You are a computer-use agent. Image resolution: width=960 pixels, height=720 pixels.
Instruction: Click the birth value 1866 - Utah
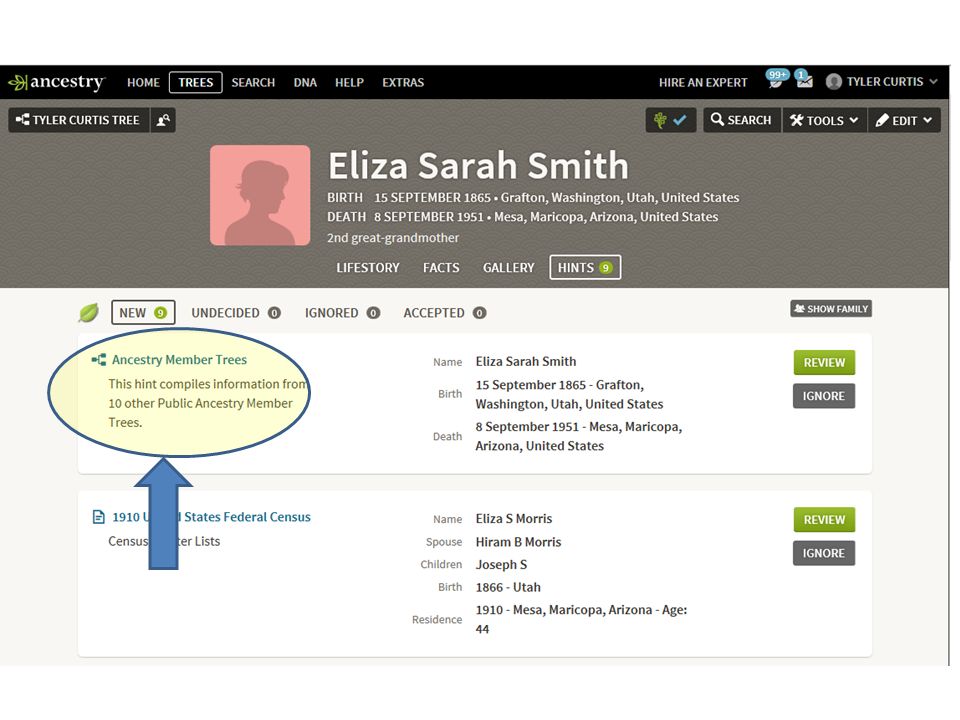508,587
